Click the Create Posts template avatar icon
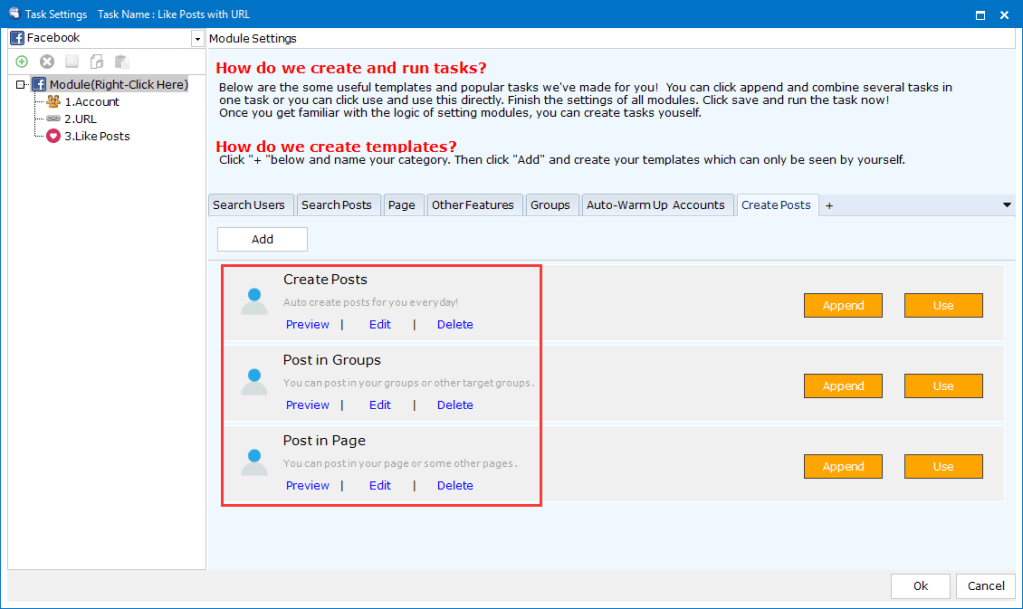This screenshot has width=1023, height=609. pyautogui.click(x=254, y=301)
